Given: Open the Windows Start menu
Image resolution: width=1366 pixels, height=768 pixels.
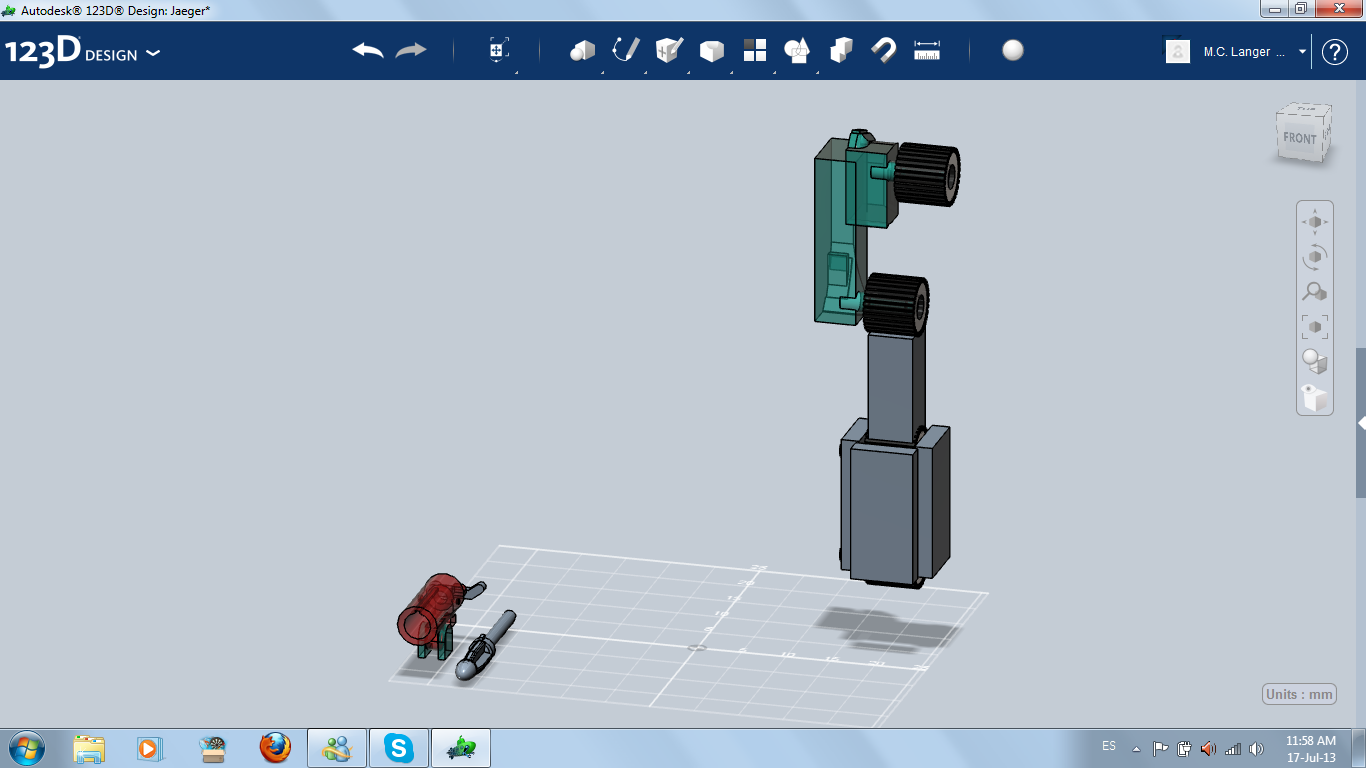Looking at the screenshot, I should (x=26, y=747).
